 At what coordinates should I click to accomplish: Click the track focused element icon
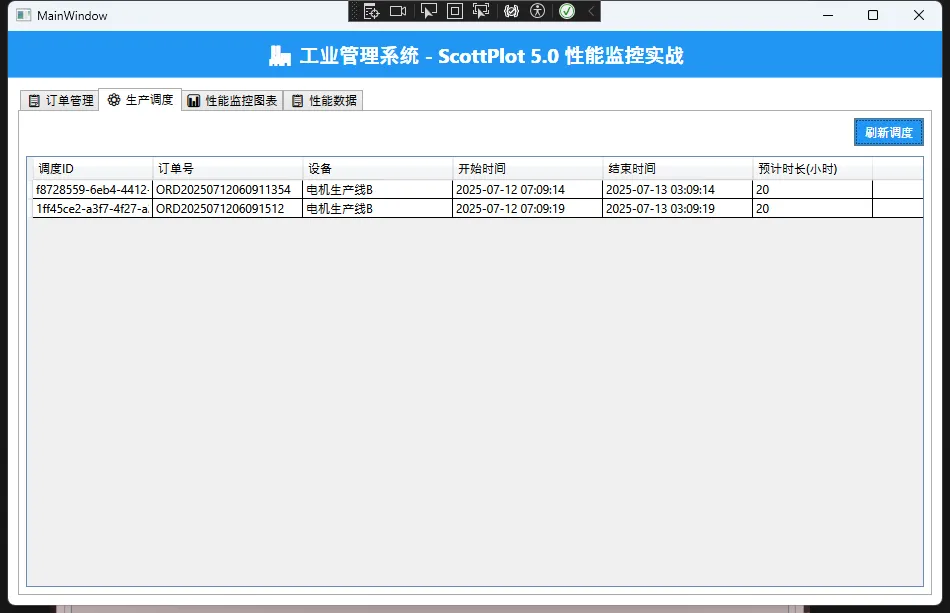tap(481, 11)
